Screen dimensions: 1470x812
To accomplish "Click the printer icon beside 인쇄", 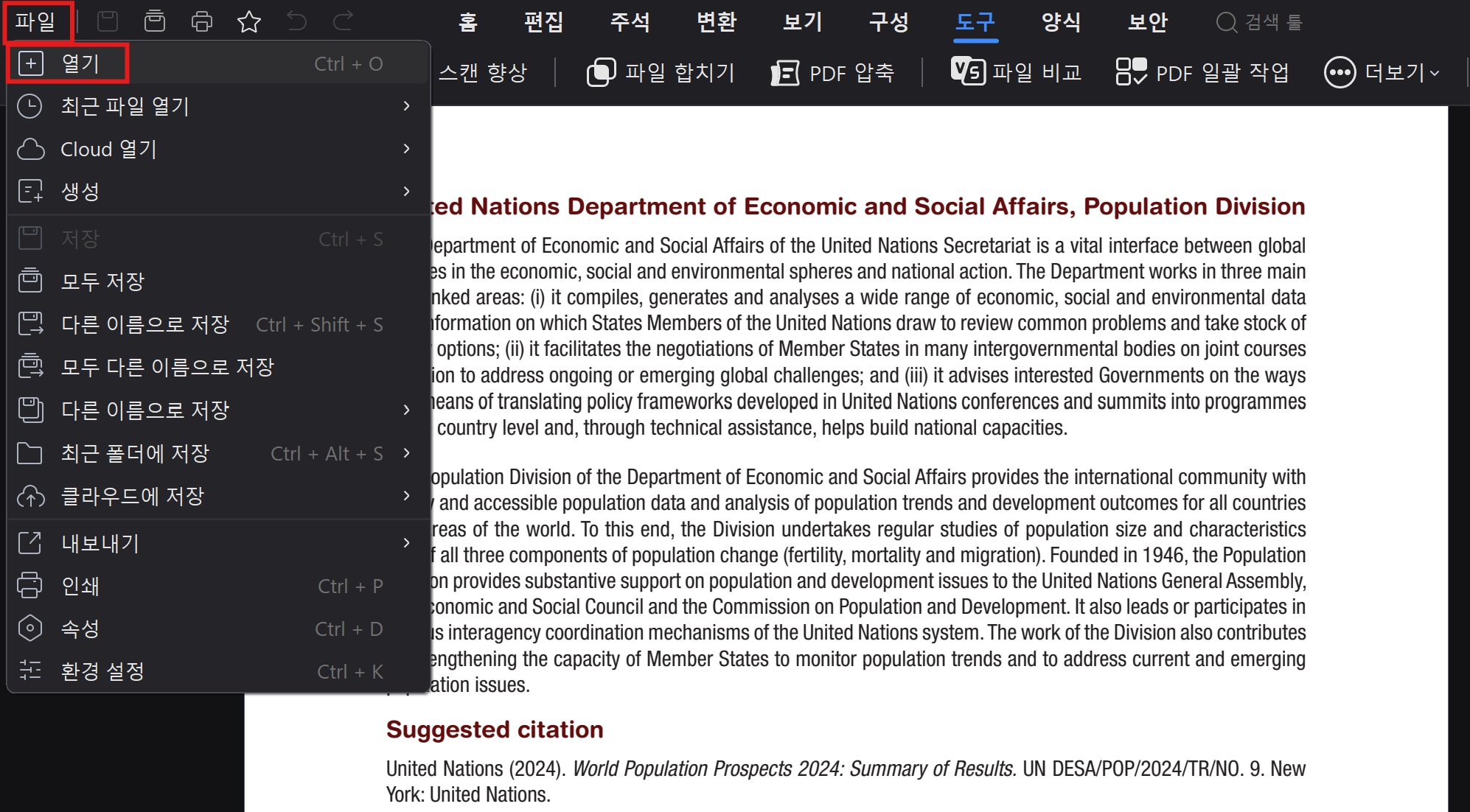I will pos(29,585).
